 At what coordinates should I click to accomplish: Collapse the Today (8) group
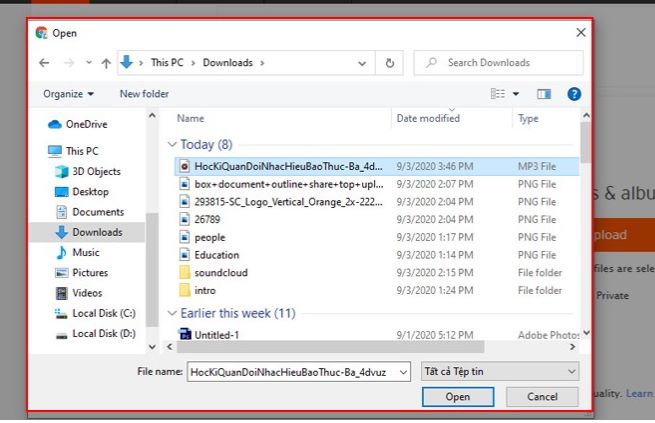[x=172, y=144]
